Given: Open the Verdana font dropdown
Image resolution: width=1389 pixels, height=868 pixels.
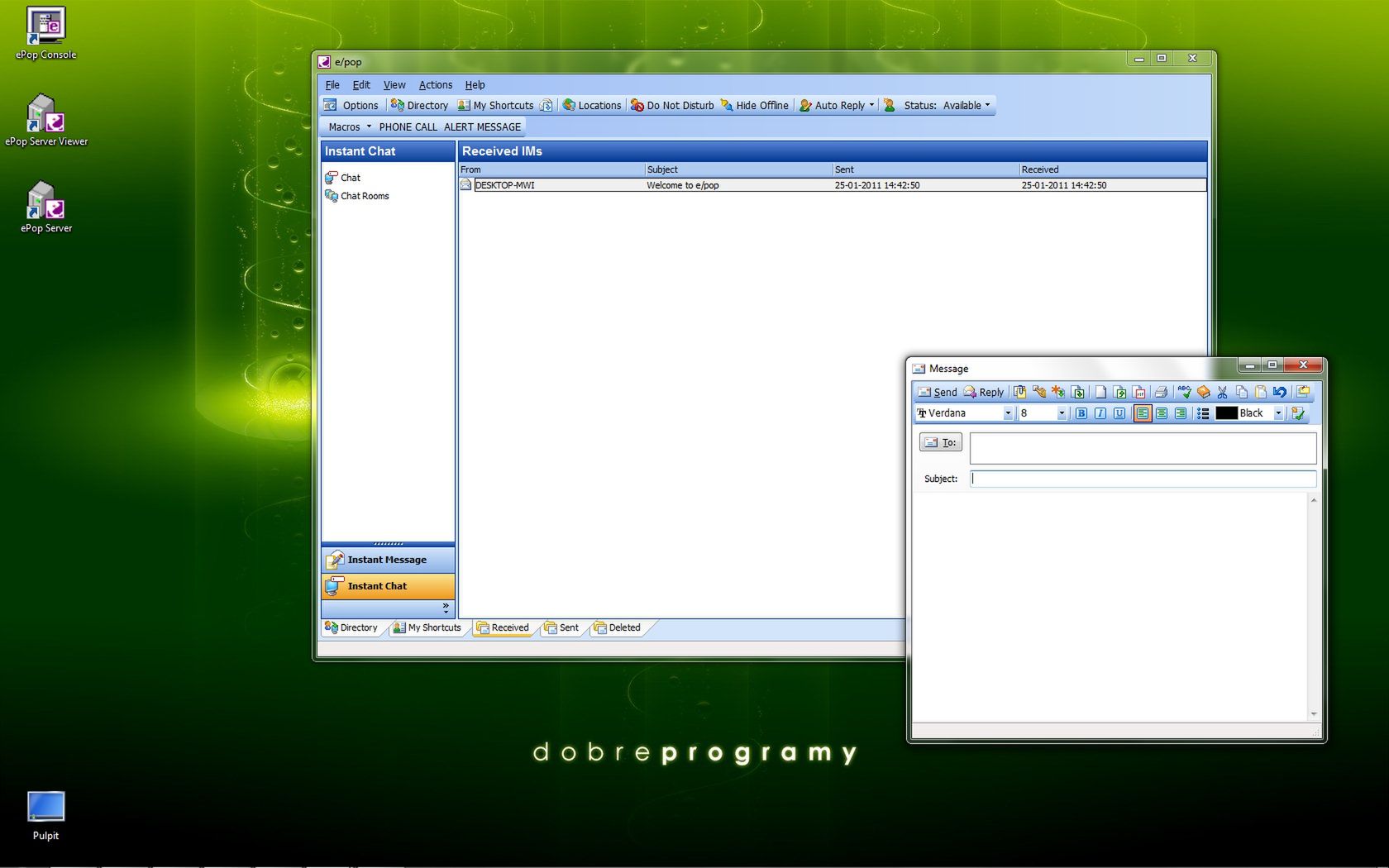Looking at the screenshot, I should (x=1008, y=413).
